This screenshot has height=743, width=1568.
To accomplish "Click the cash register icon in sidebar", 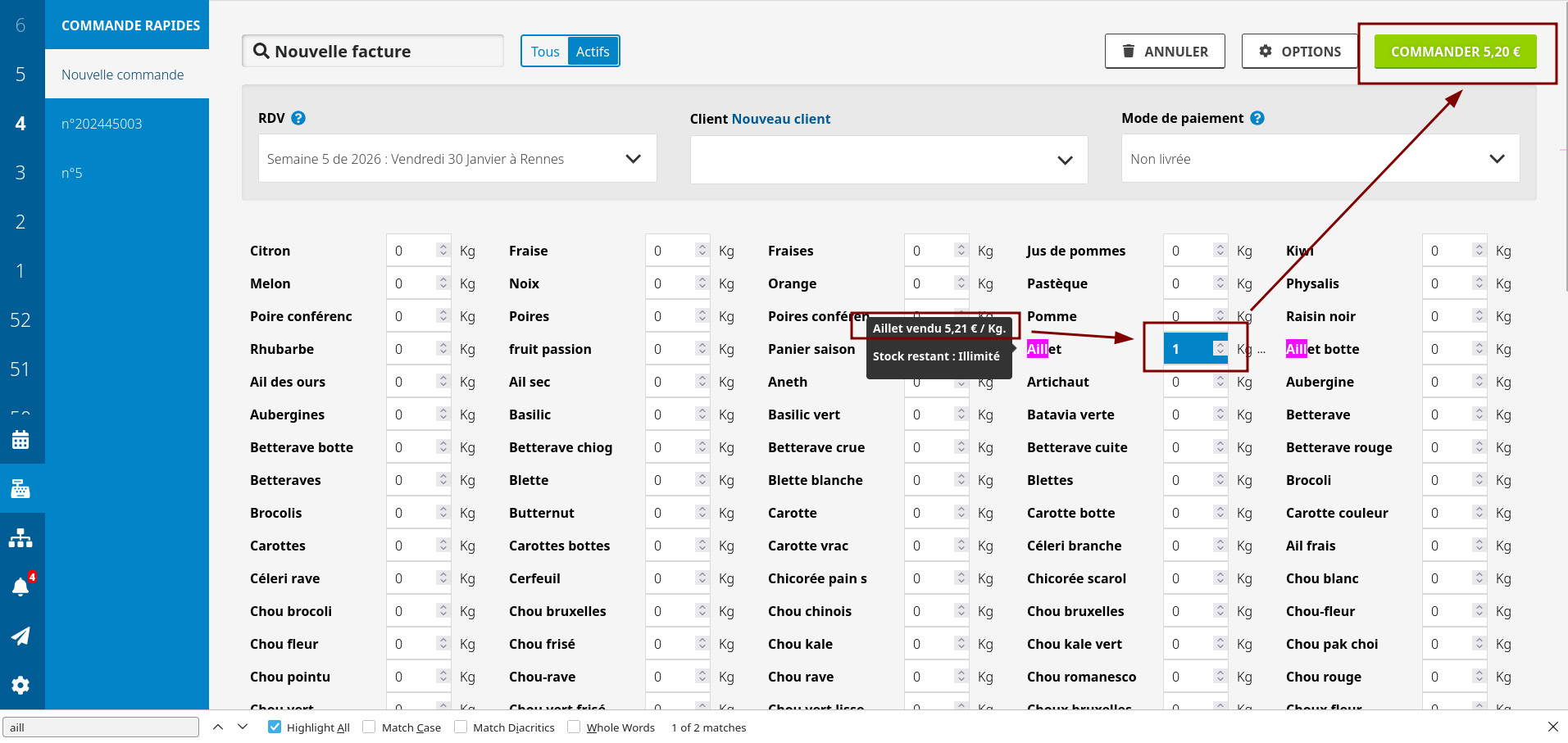I will tap(20, 489).
